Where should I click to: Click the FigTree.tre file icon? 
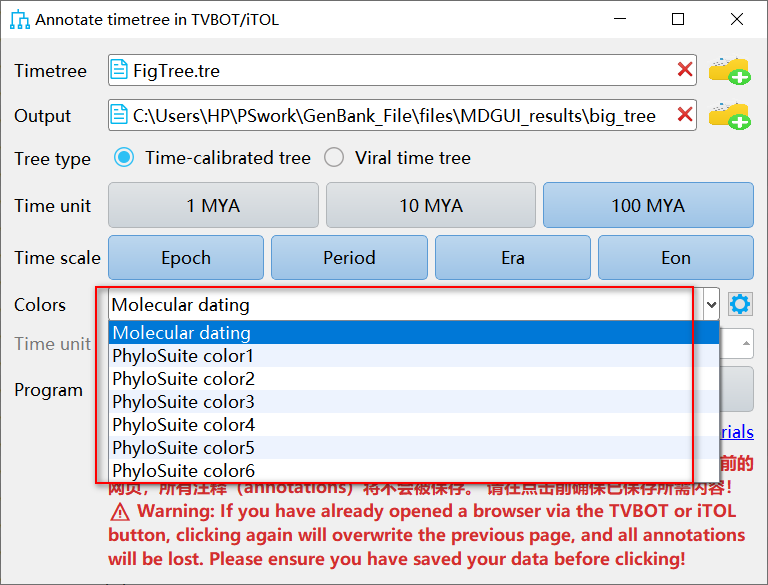click(x=119, y=70)
